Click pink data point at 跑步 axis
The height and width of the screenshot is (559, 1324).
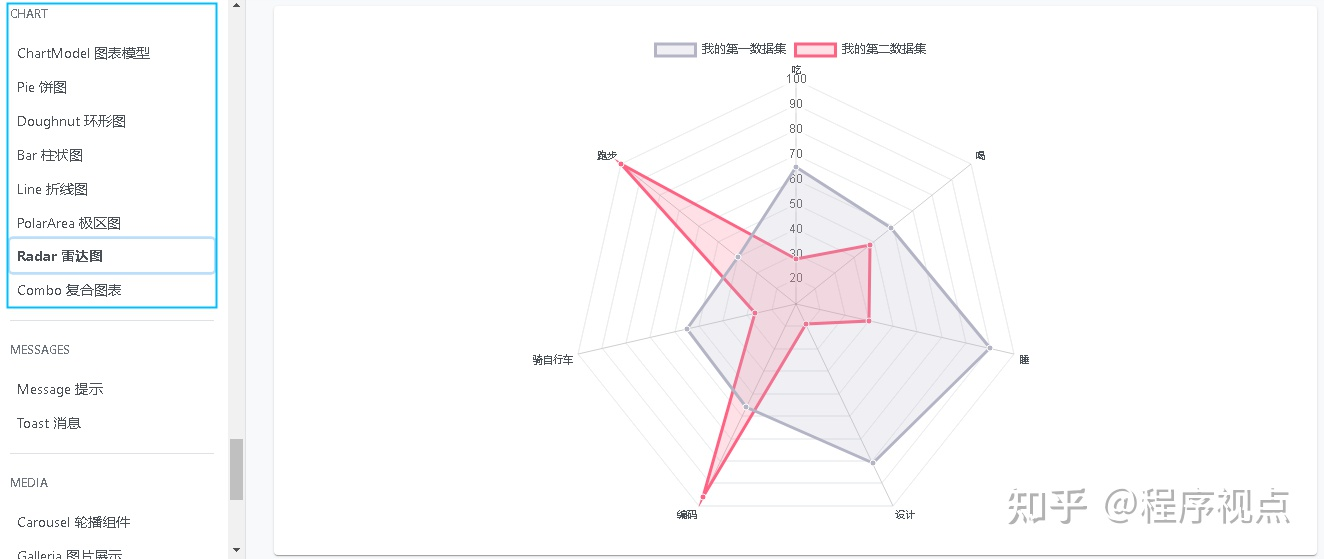tap(621, 166)
